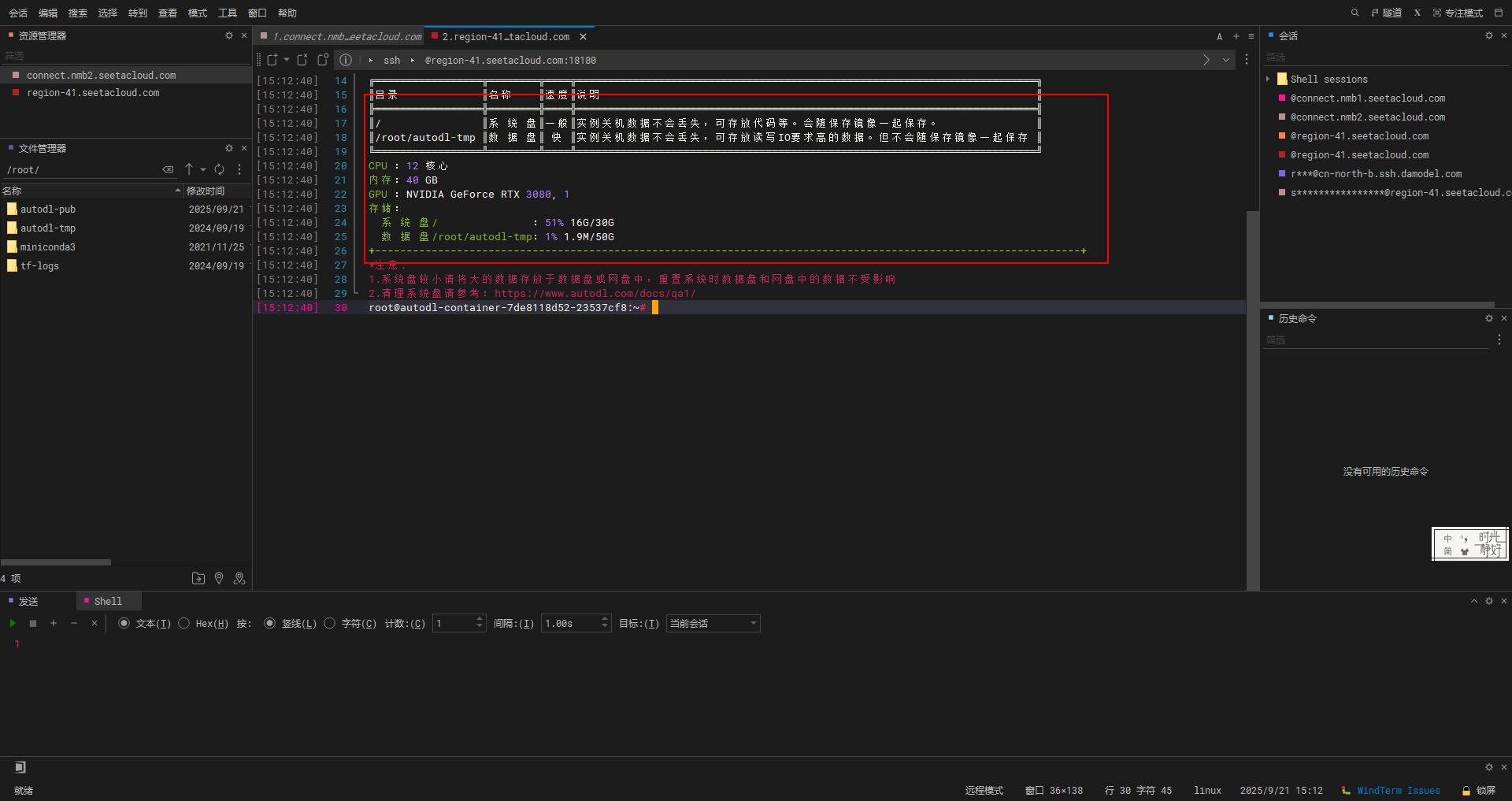Screen dimensions: 1512x801
Task: Close the region-41 tab
Action: pos(584,37)
